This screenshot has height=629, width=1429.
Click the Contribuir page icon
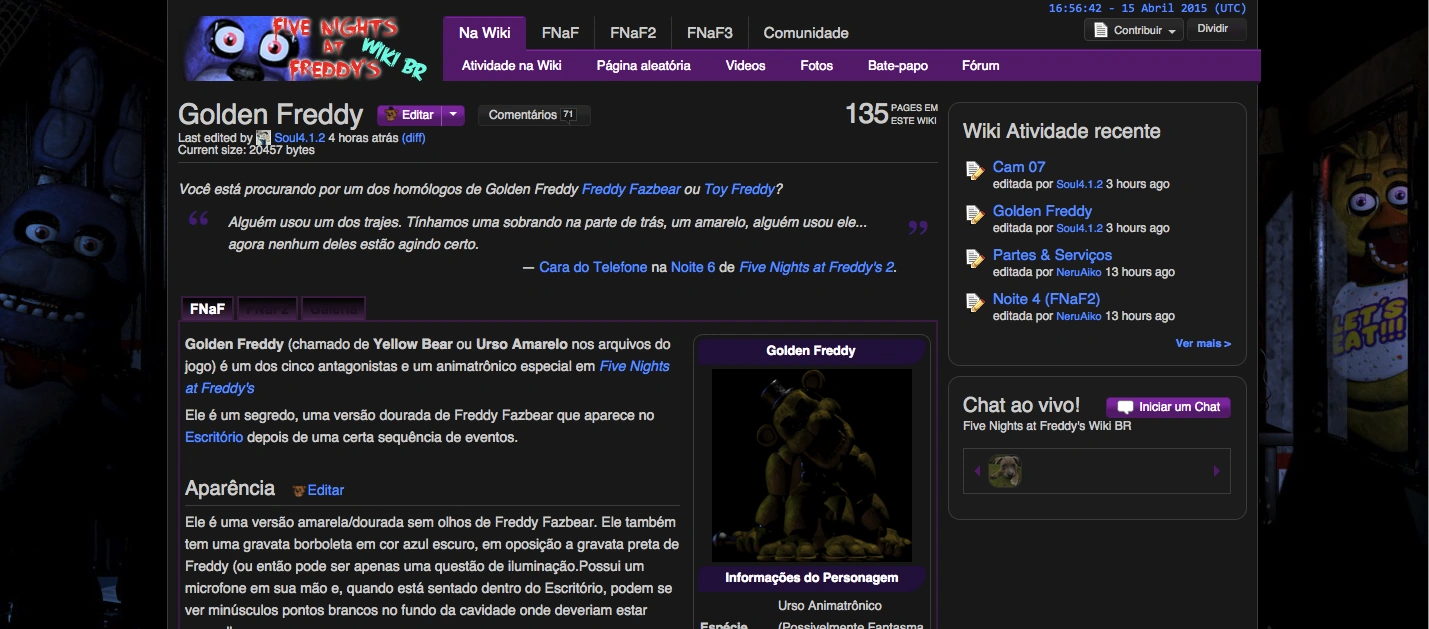(x=1101, y=30)
